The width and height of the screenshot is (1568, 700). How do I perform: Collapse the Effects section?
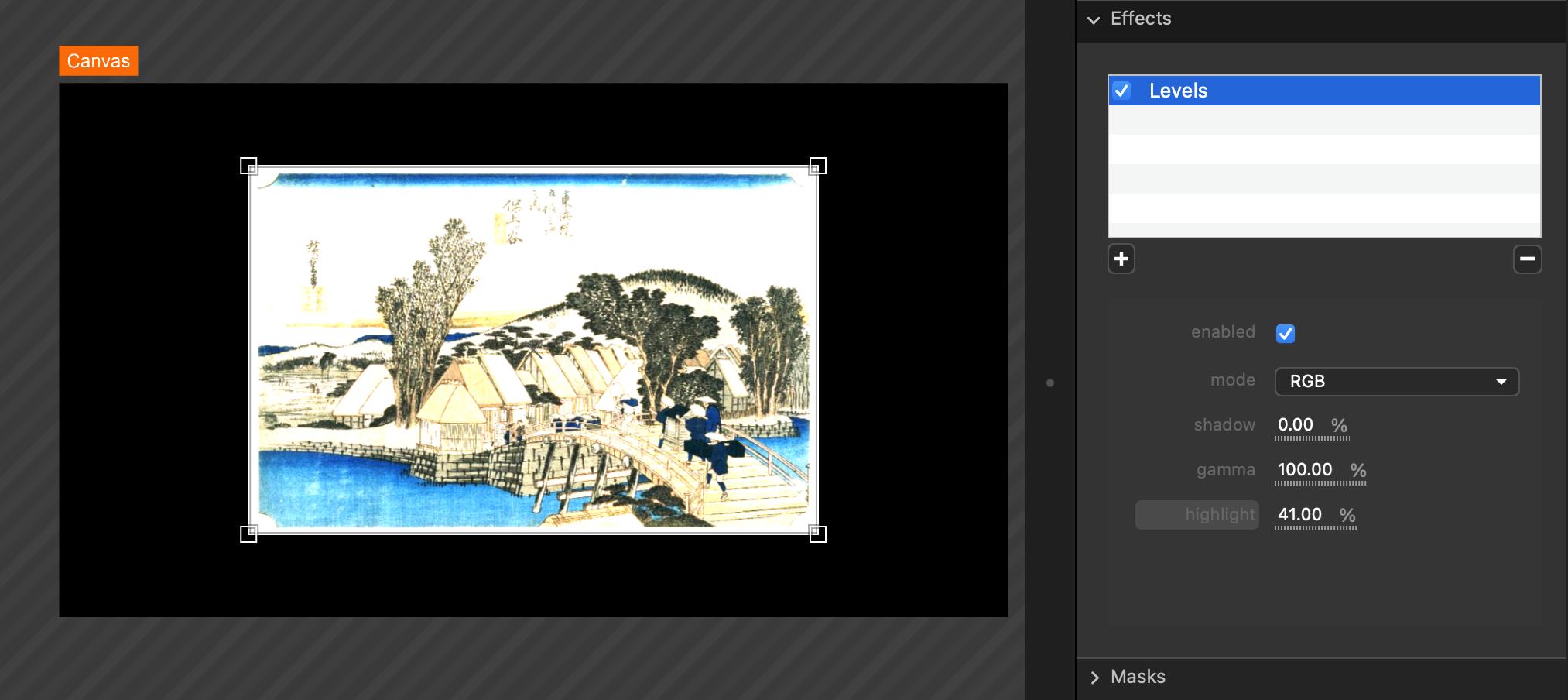pos(1094,19)
